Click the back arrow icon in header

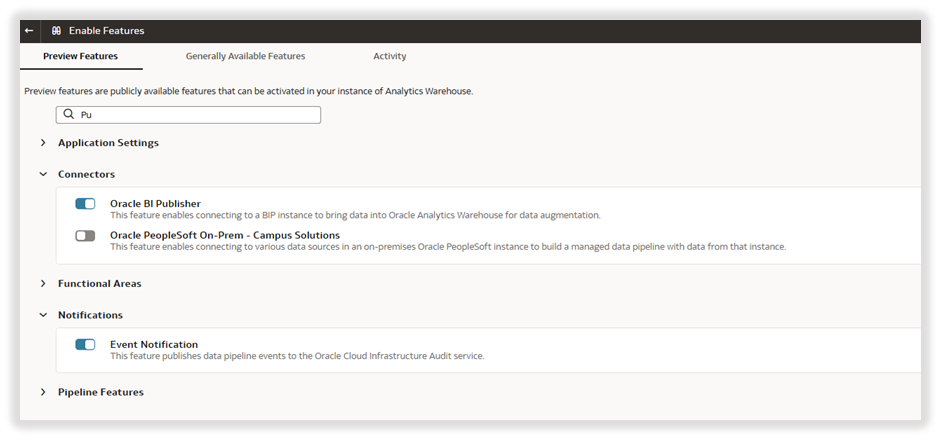tap(29, 31)
